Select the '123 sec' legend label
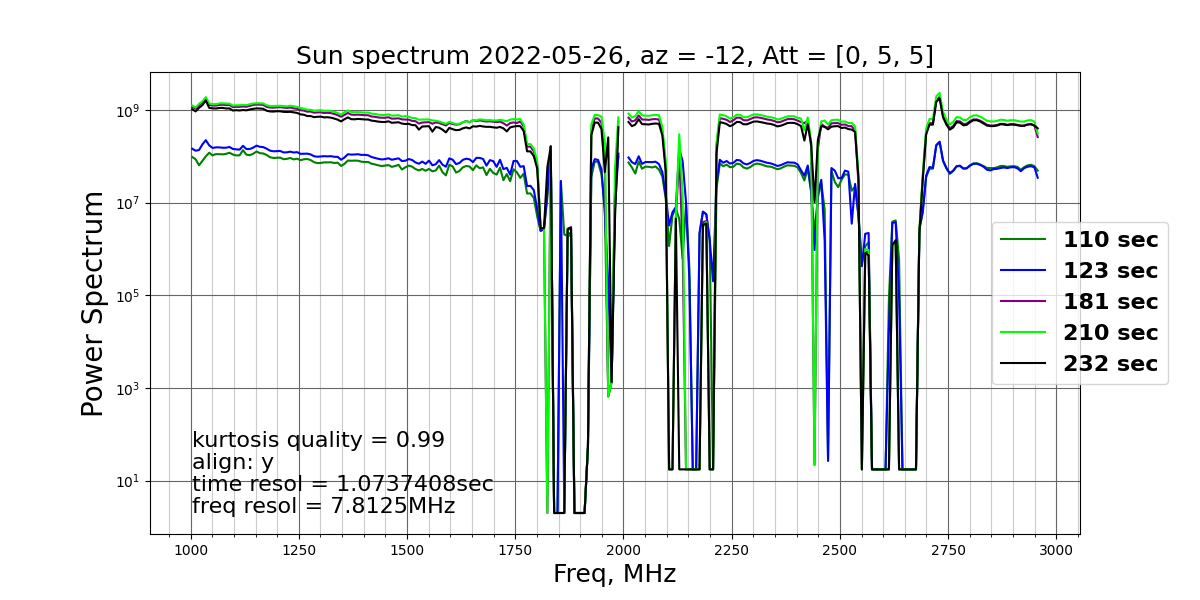The width and height of the screenshot is (1200, 600). pyautogui.click(x=1110, y=271)
